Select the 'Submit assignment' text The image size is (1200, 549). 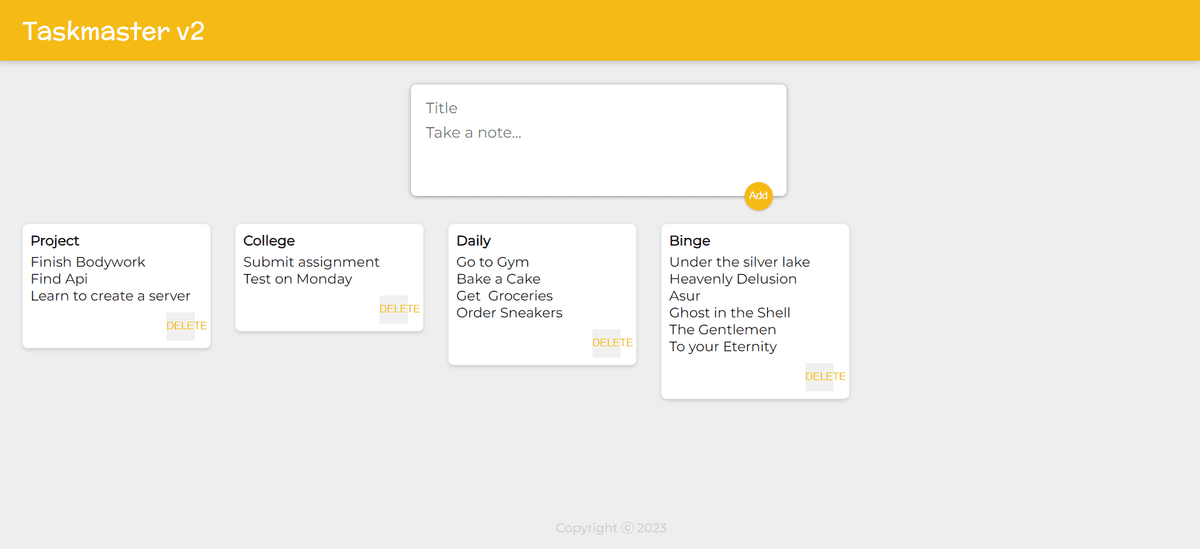(311, 262)
